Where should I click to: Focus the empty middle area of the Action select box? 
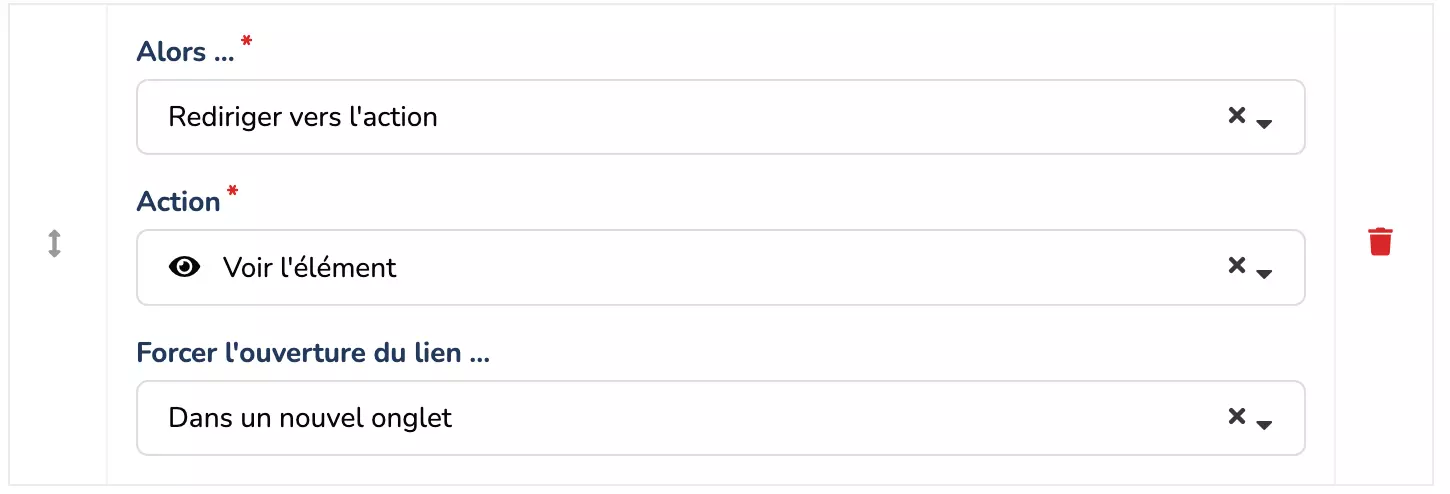(800, 267)
